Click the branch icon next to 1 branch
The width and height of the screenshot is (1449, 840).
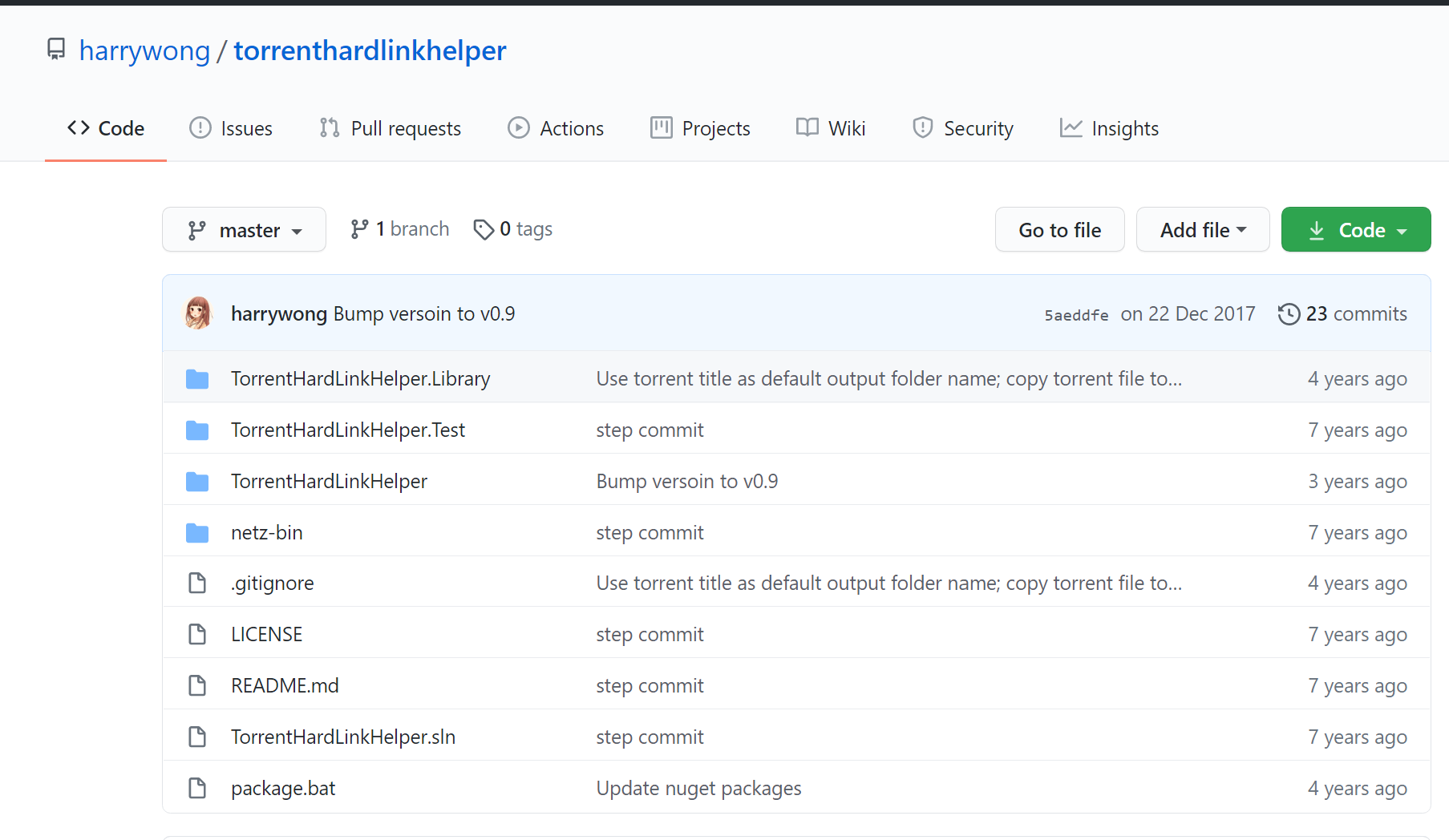pos(360,229)
